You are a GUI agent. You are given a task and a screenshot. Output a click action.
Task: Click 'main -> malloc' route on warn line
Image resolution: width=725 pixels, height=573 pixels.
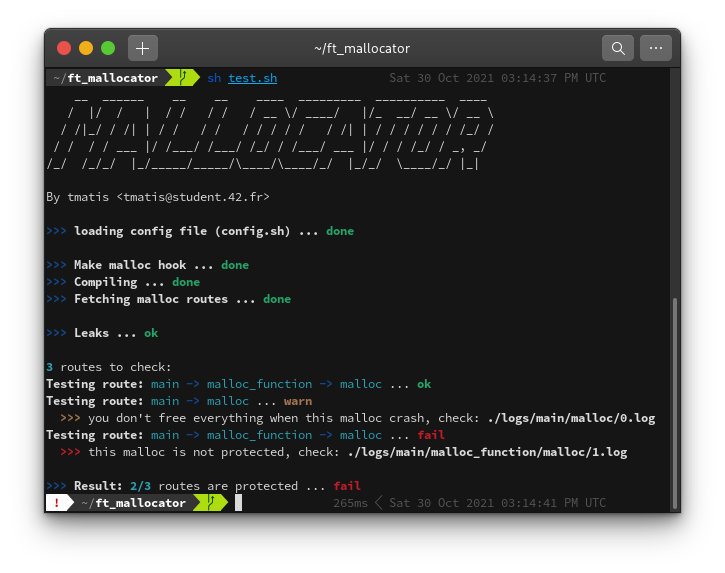(200, 401)
